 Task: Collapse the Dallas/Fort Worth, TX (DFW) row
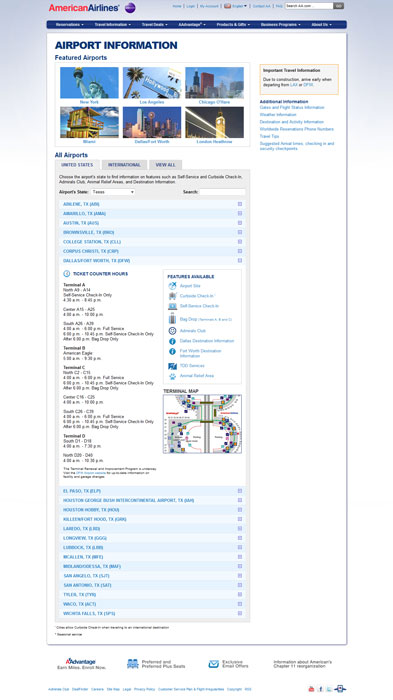152,260
